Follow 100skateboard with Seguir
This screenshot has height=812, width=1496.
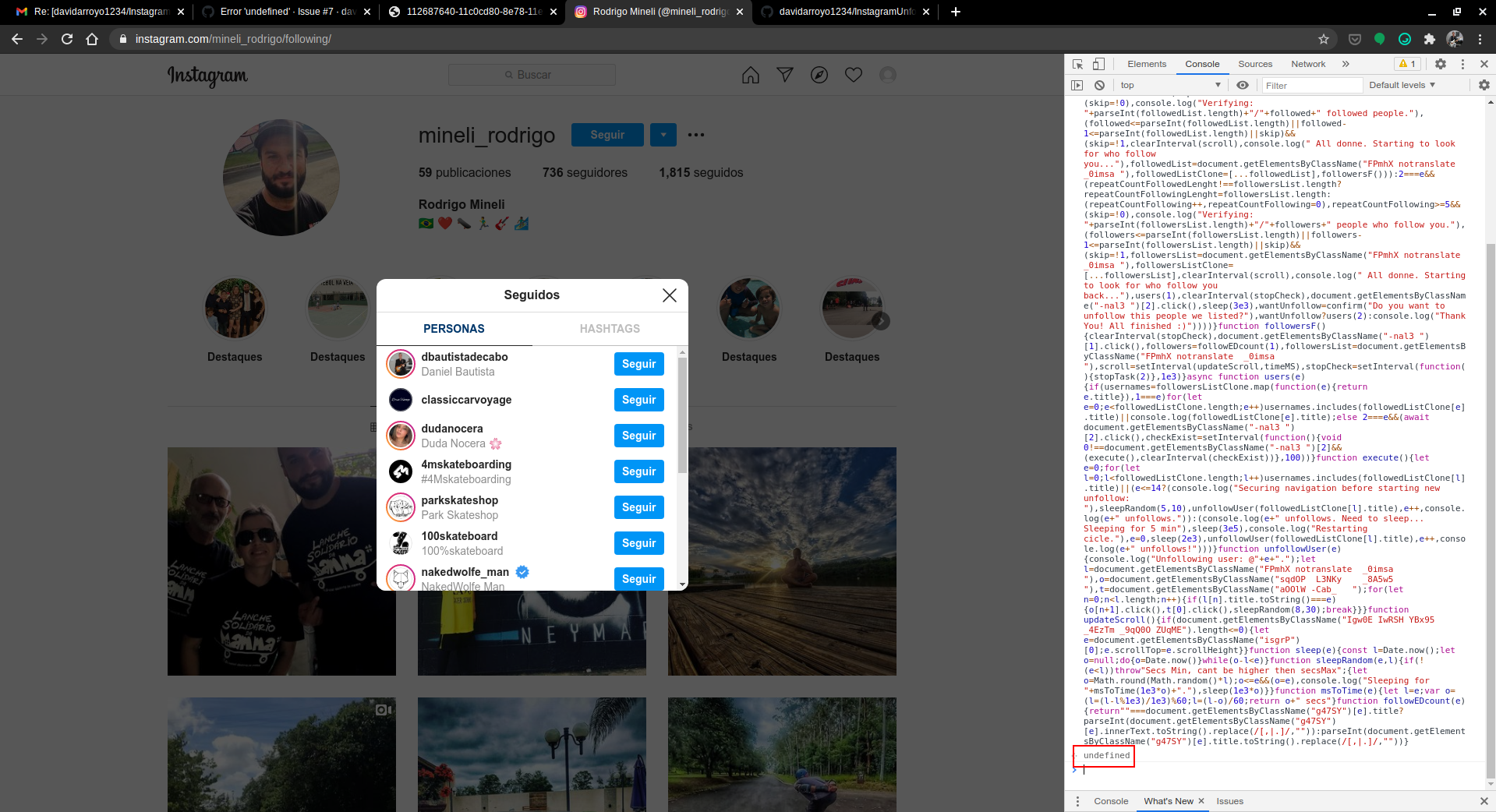(x=638, y=543)
